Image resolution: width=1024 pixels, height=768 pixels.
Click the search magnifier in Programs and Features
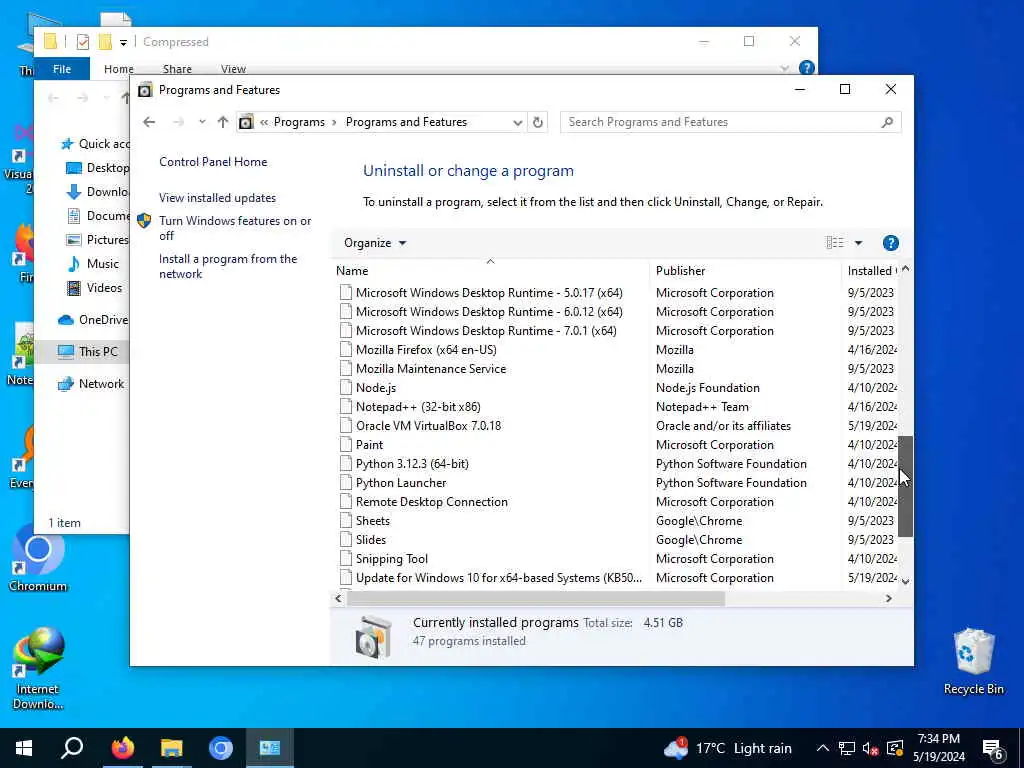(887, 122)
